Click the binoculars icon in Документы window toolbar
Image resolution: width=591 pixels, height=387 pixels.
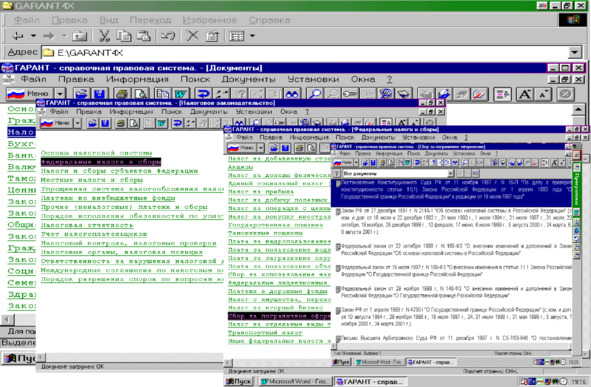pos(292,94)
